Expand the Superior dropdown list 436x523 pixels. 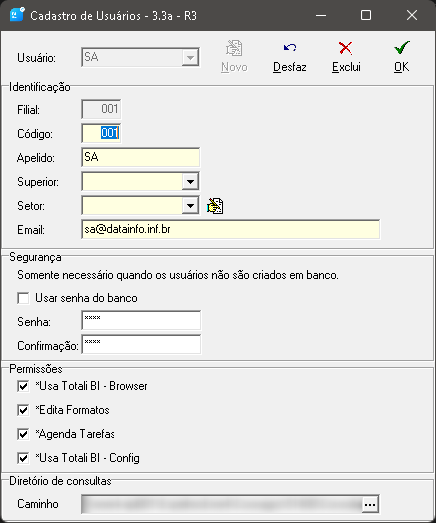pos(190,182)
